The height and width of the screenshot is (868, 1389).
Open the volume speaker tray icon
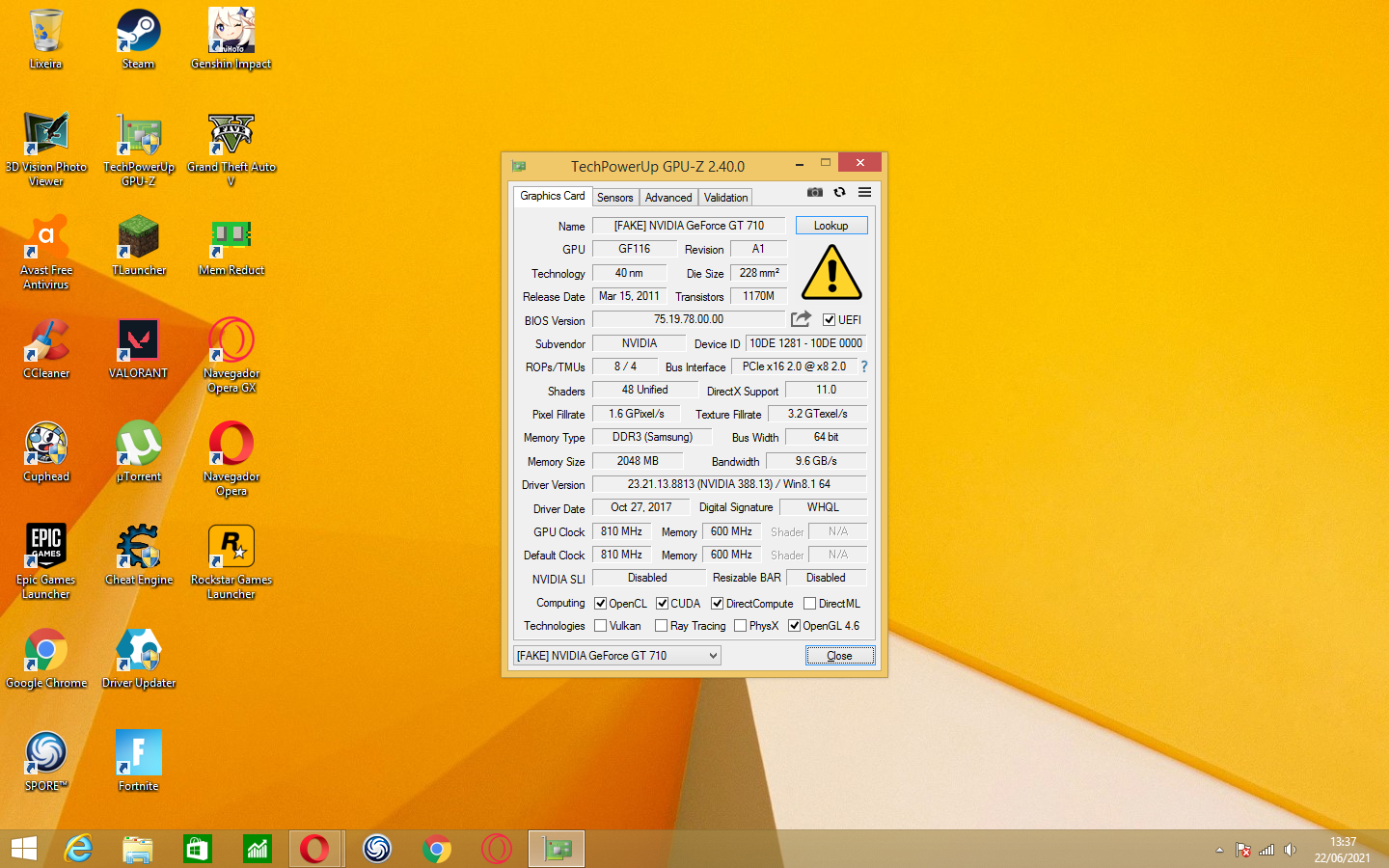1290,850
